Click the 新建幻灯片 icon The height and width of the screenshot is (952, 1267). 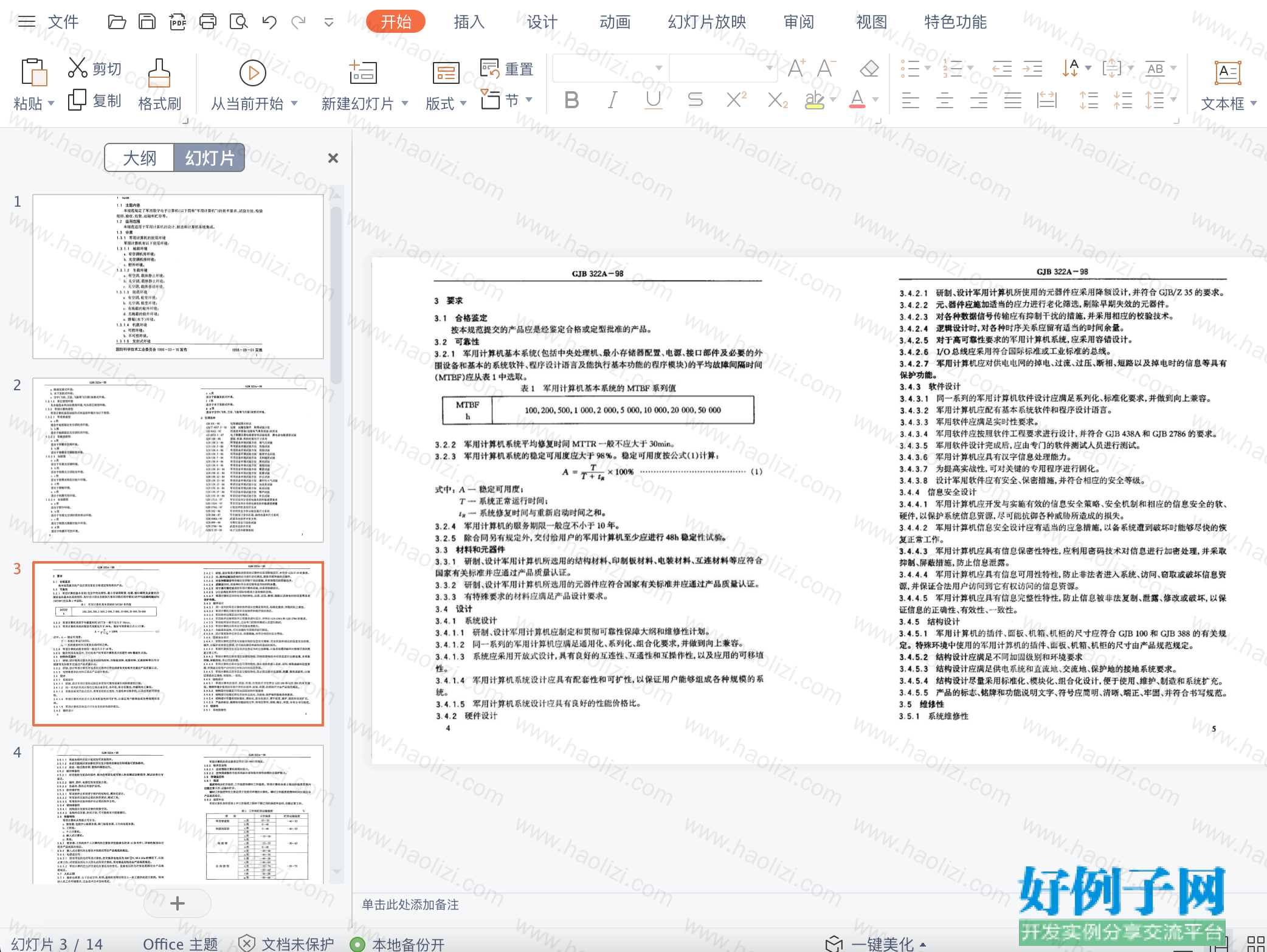364,72
